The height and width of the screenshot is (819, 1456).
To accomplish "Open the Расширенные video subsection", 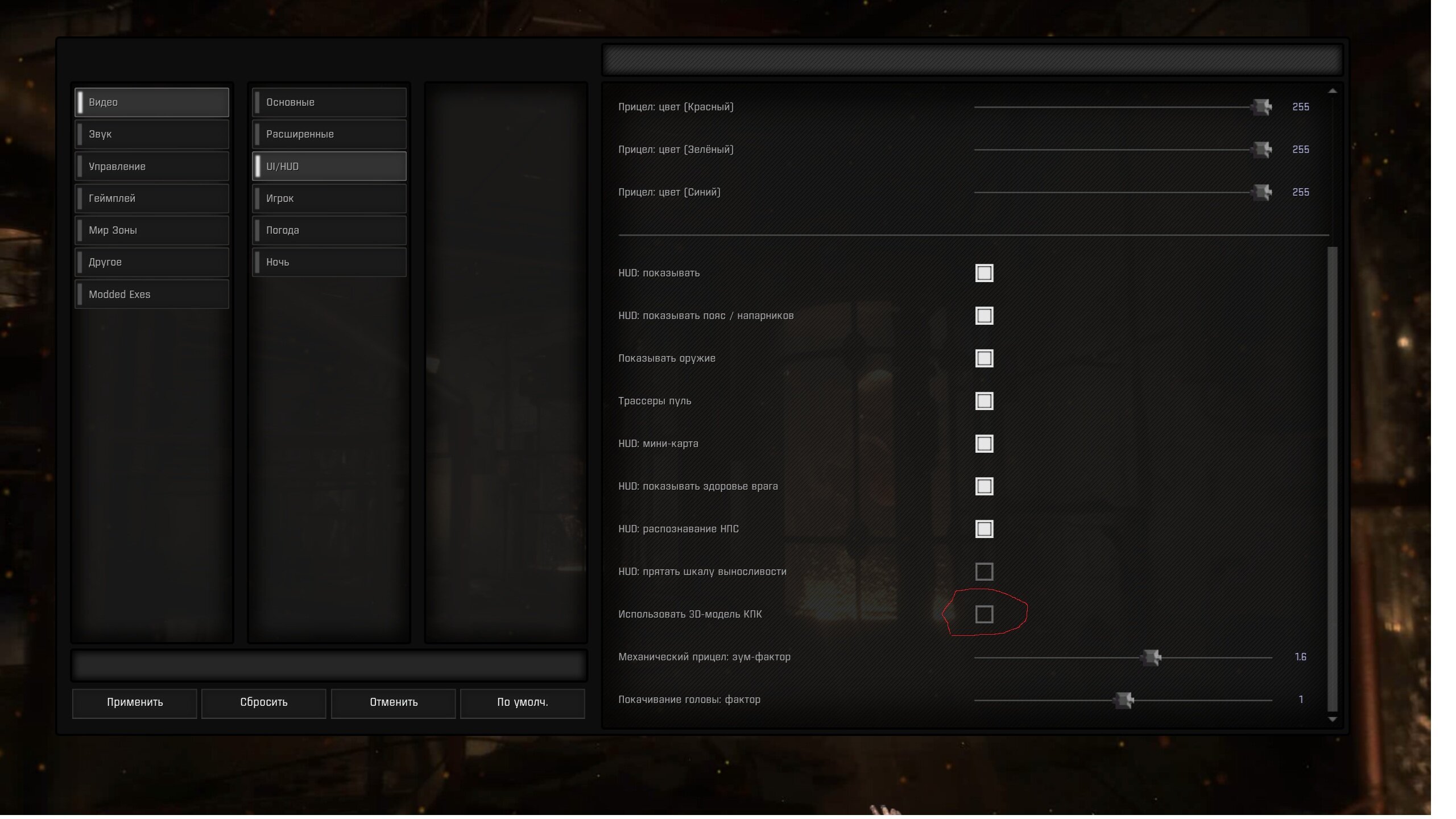I will coord(329,134).
